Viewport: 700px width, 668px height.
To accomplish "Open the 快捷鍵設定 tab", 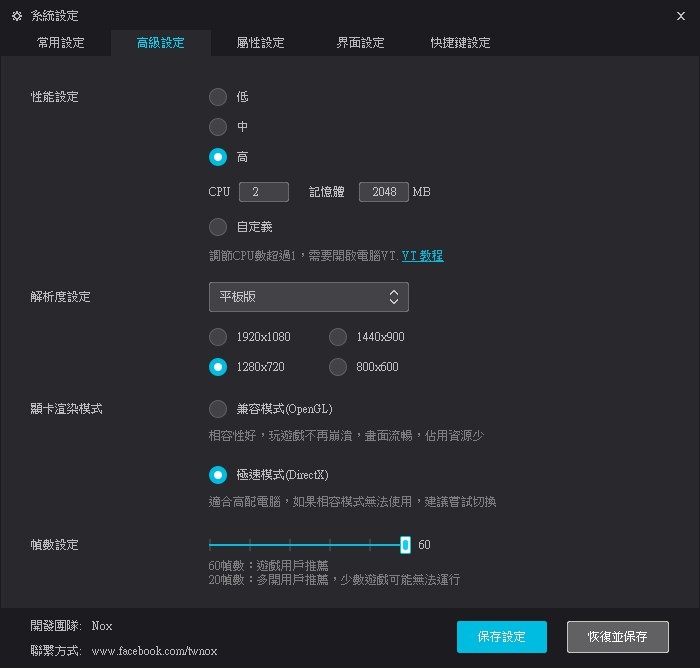I will 460,43.
